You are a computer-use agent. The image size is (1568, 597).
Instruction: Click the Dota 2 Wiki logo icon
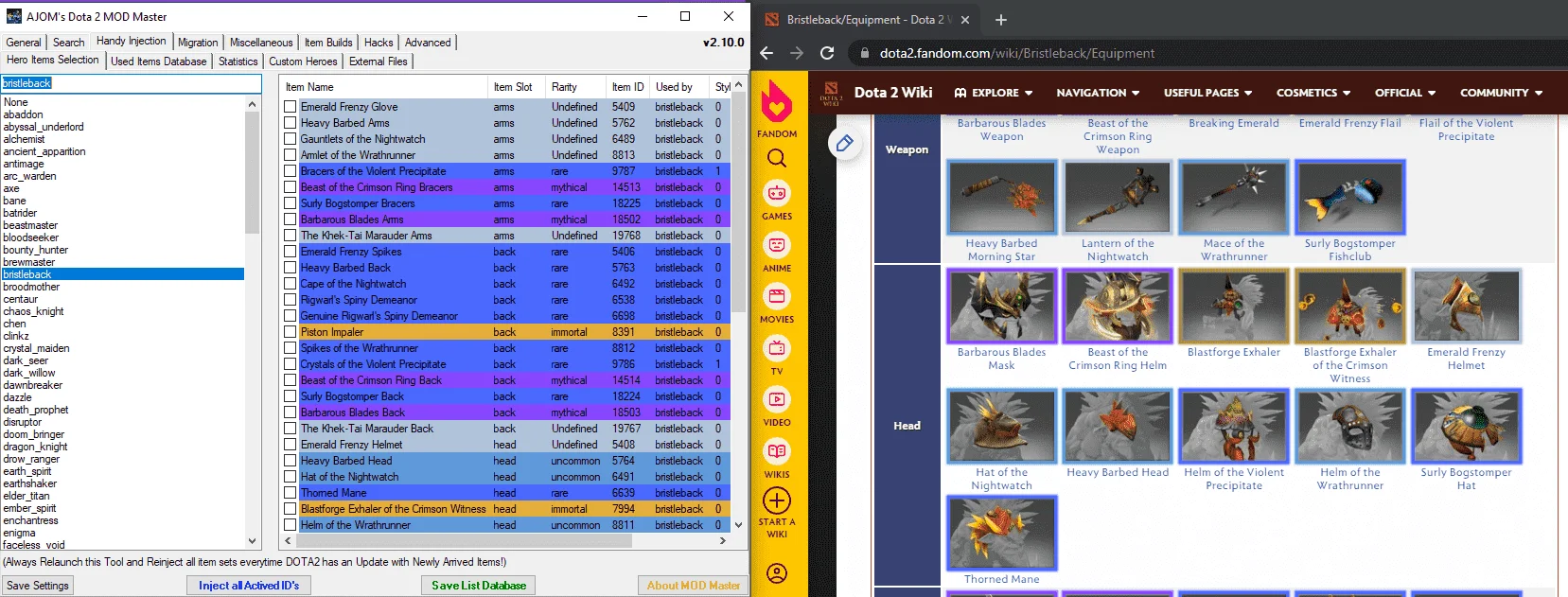point(831,93)
